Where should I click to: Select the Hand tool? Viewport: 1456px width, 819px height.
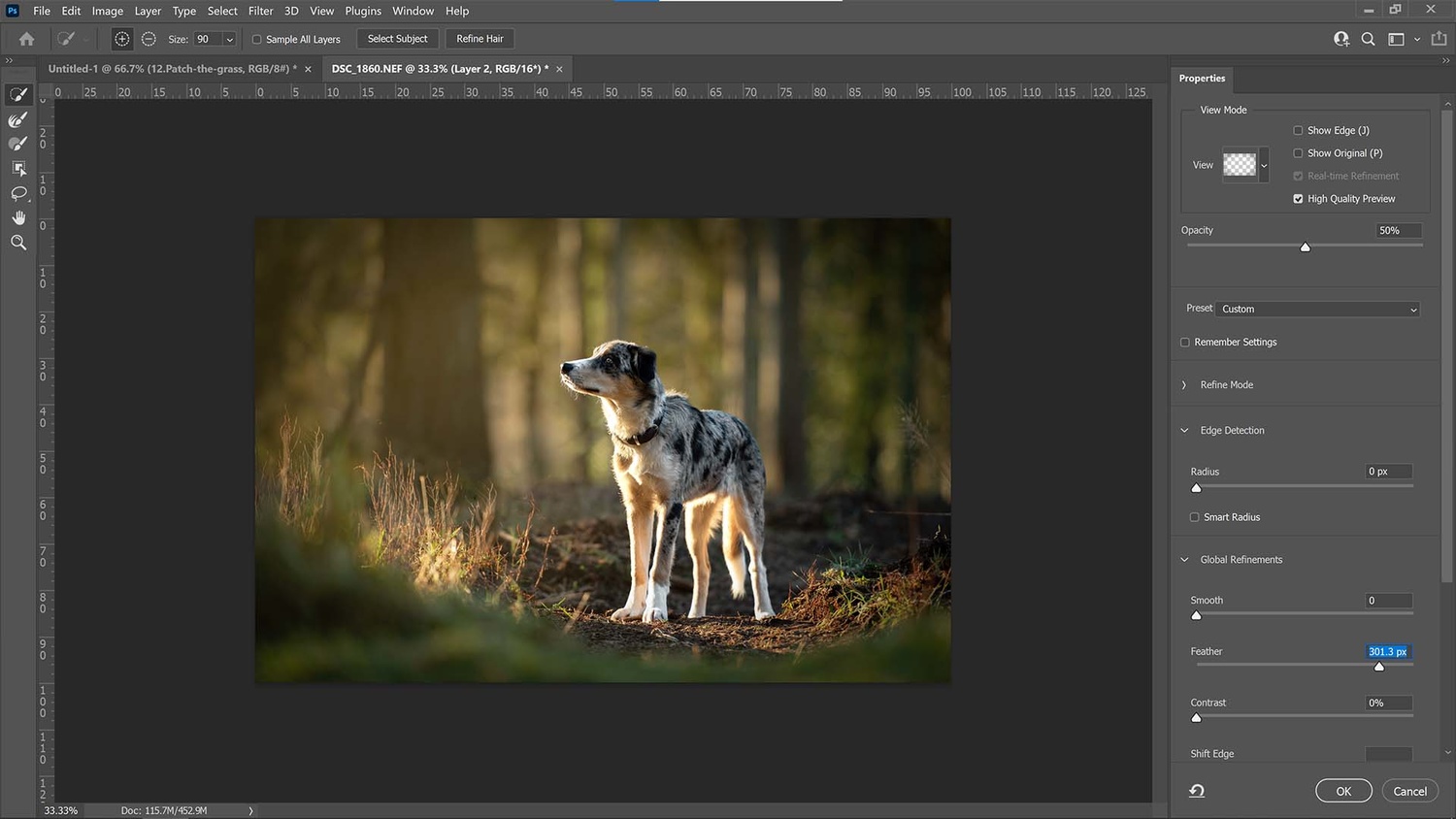[17, 217]
